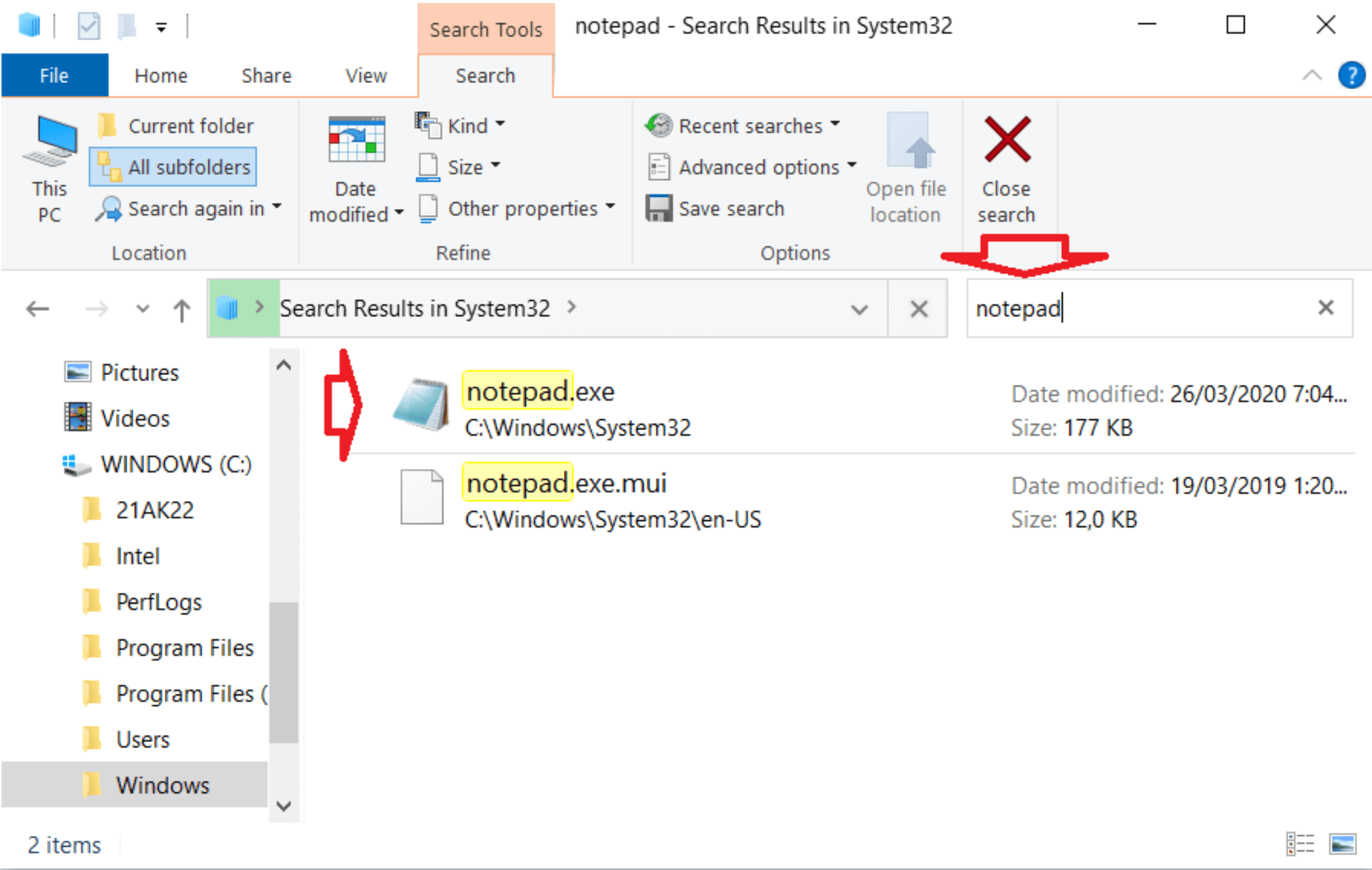Clear the search box with the X
The width and height of the screenshot is (1372, 870).
coord(1326,307)
